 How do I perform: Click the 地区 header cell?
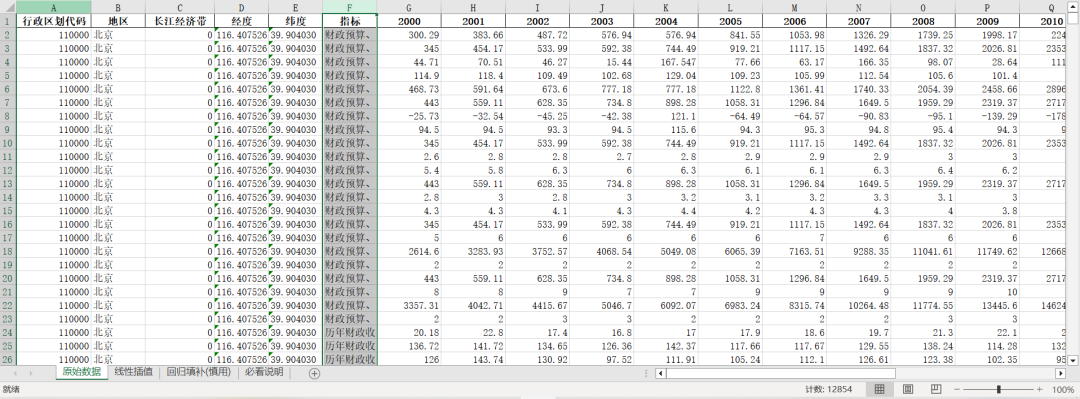(x=118, y=21)
